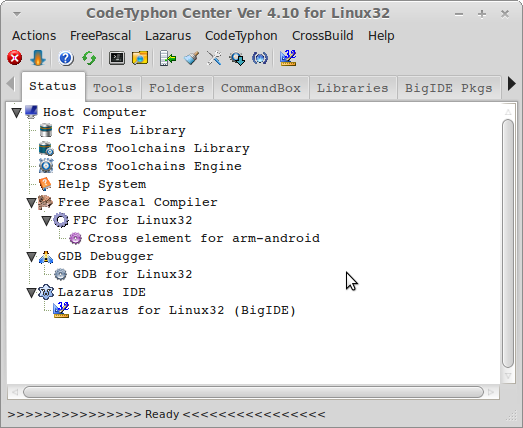523x428 pixels.
Task: Click the orange download arrow toolbar icon
Action: point(38,58)
